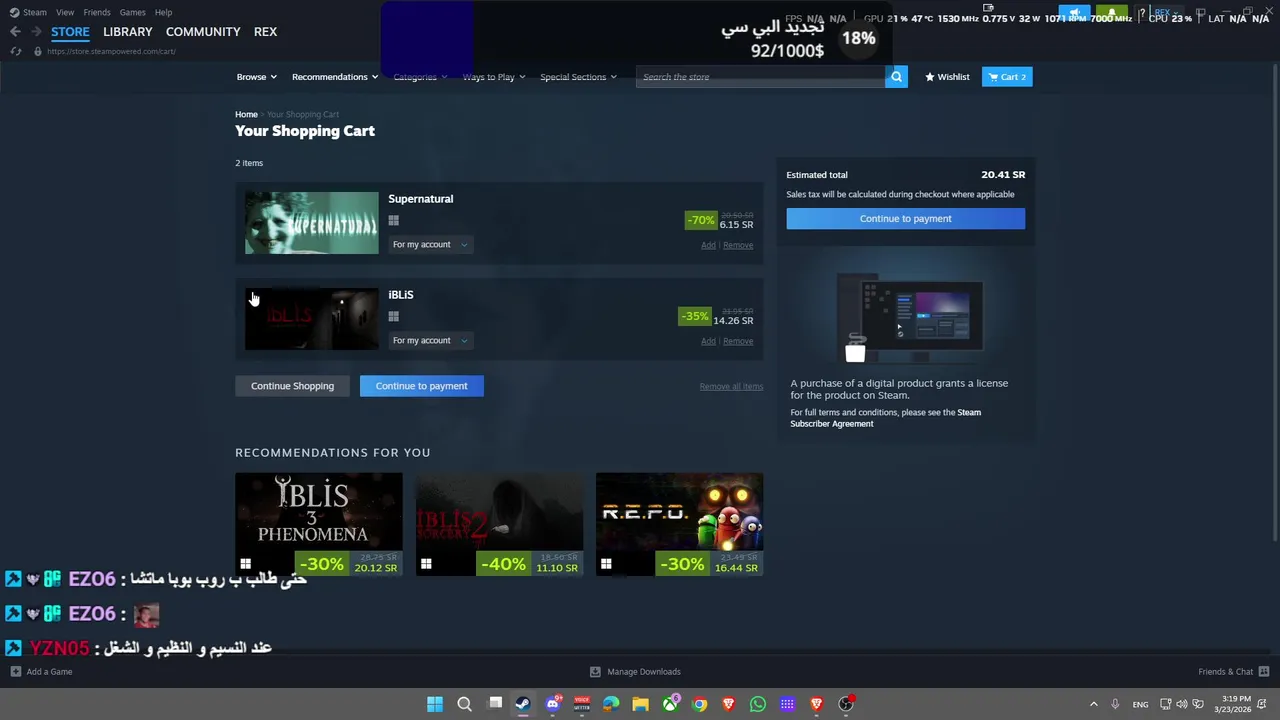Click Steam icon on taskbar

(523, 704)
